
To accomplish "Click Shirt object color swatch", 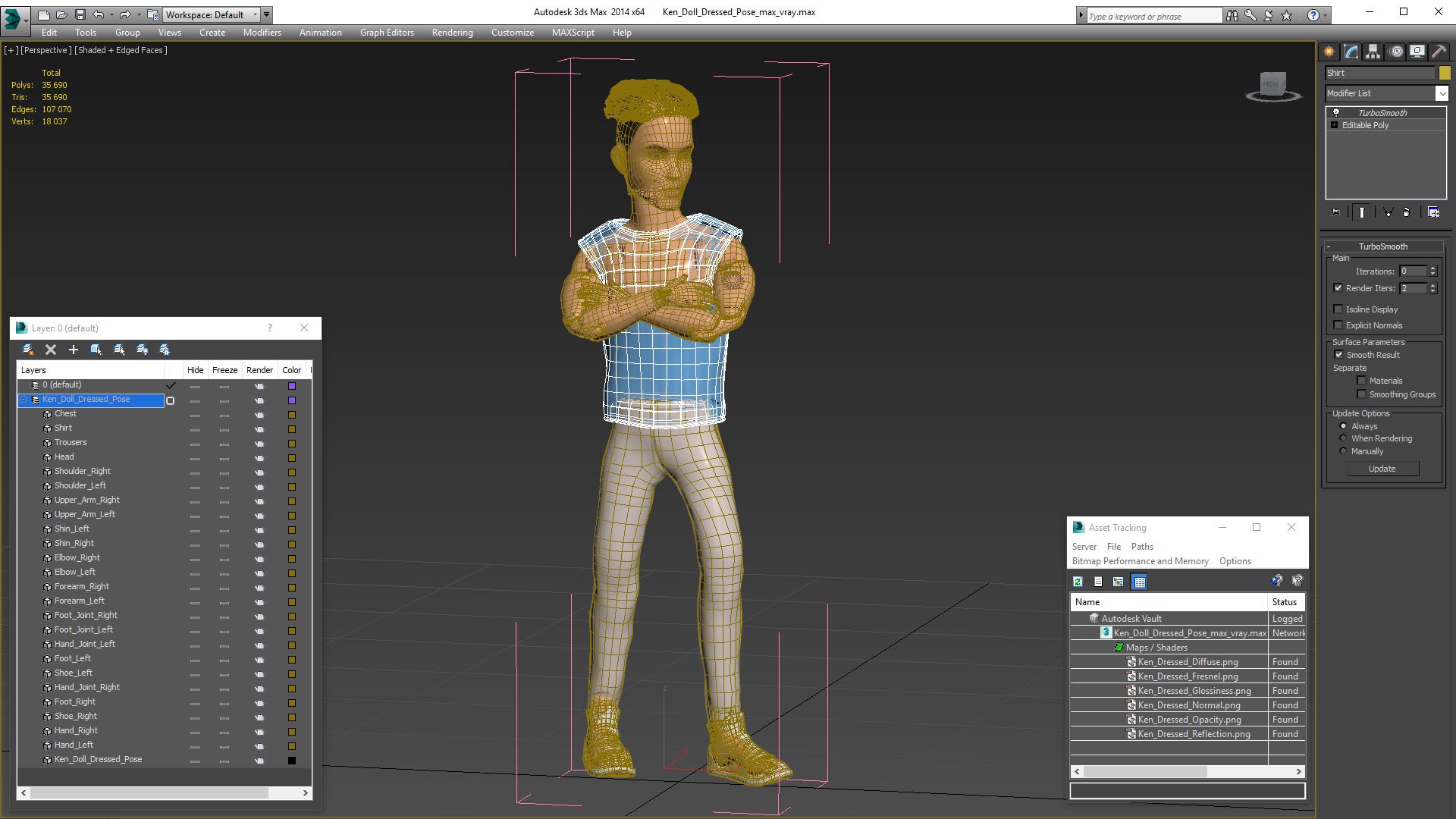I will 1445,73.
